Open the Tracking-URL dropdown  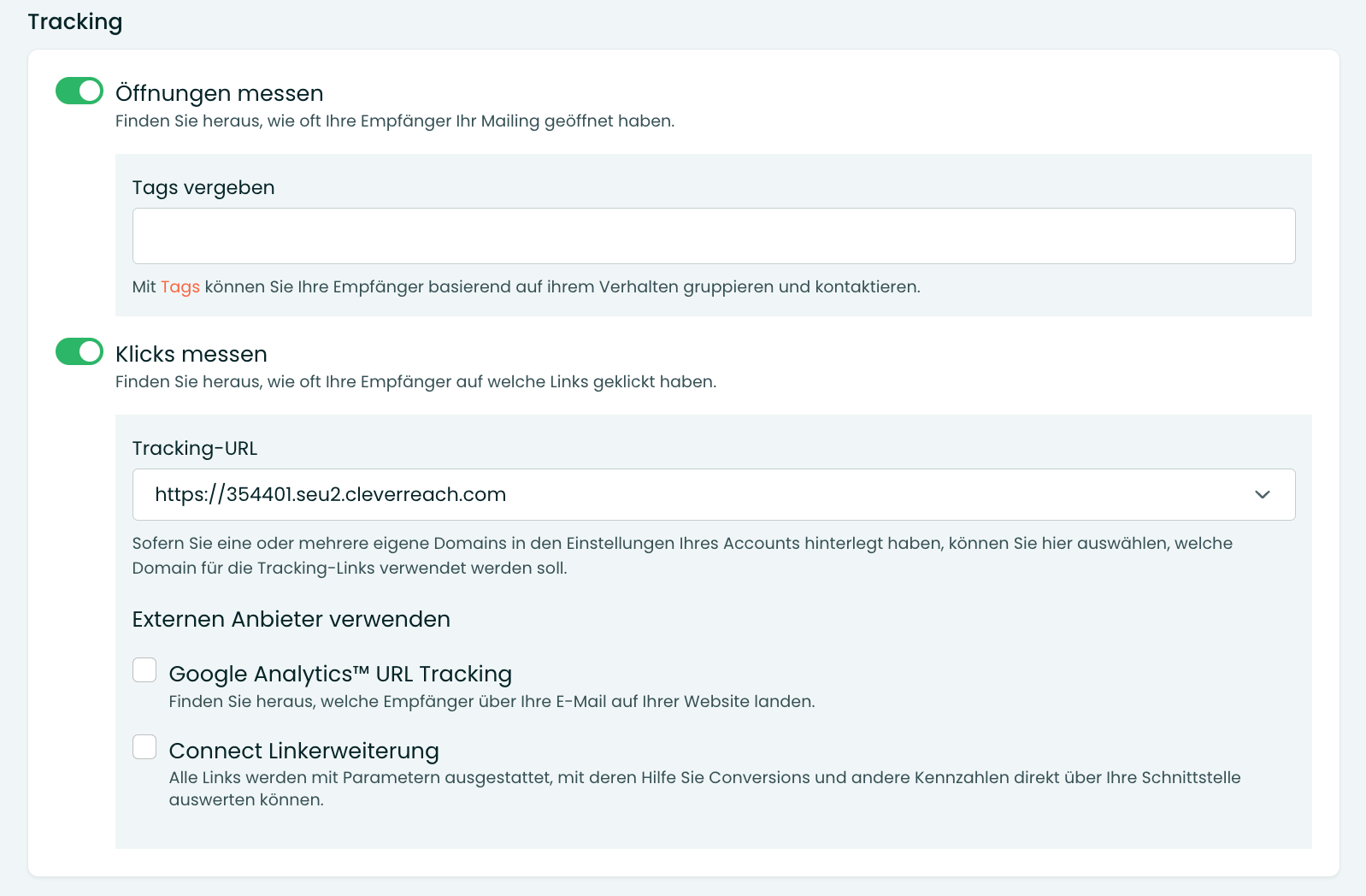coord(713,494)
